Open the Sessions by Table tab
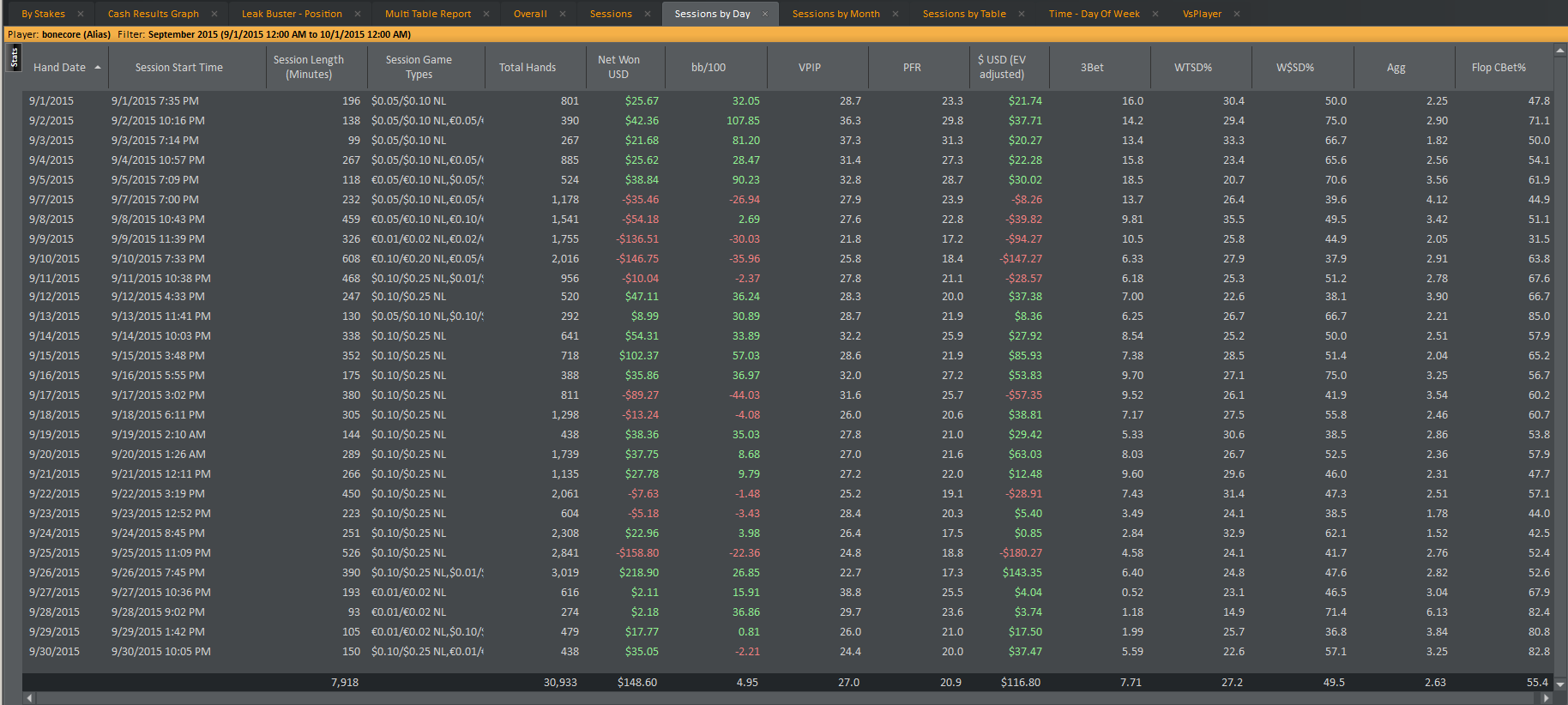1568x705 pixels. pyautogui.click(x=964, y=14)
